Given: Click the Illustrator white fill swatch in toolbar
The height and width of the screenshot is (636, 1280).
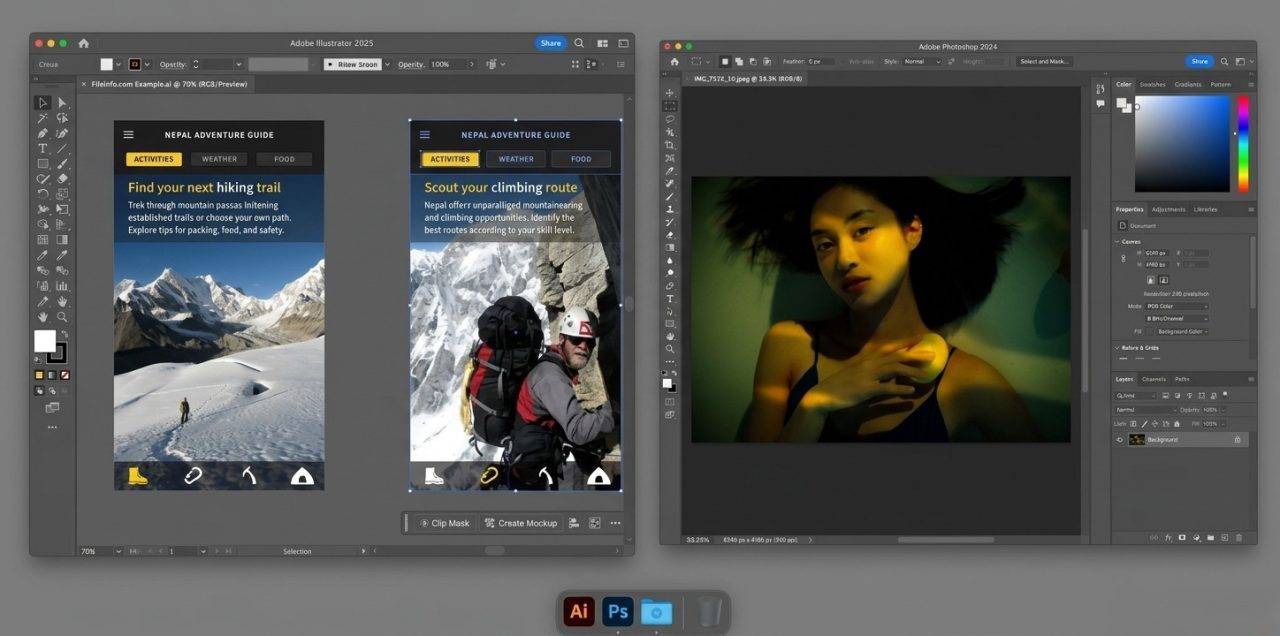Looking at the screenshot, I should tap(45, 341).
